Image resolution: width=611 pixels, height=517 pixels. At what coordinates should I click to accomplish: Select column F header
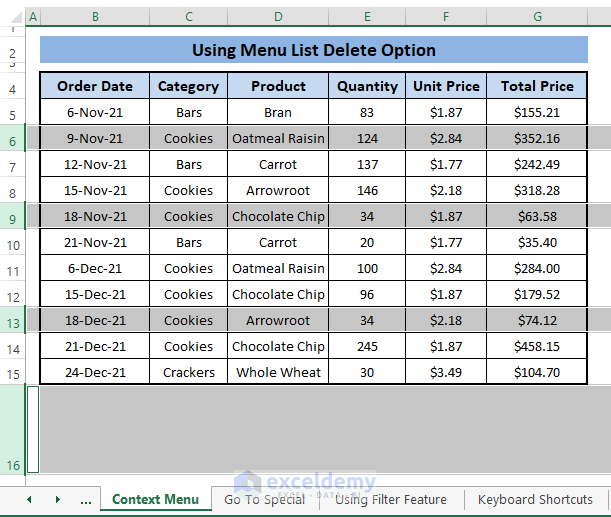coord(446,17)
